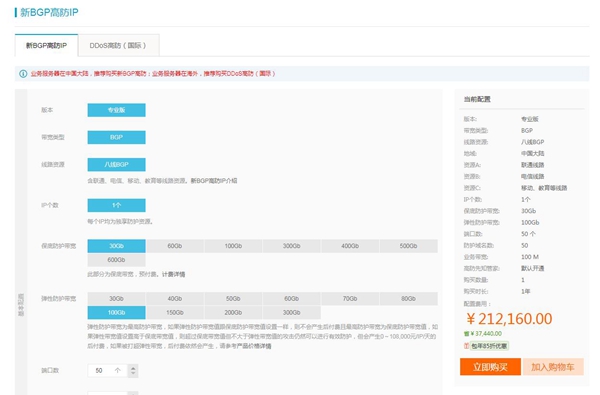This screenshot has height=395, width=600.
Task: Click the ¥37,440.00 savings amount
Action: 486,334
